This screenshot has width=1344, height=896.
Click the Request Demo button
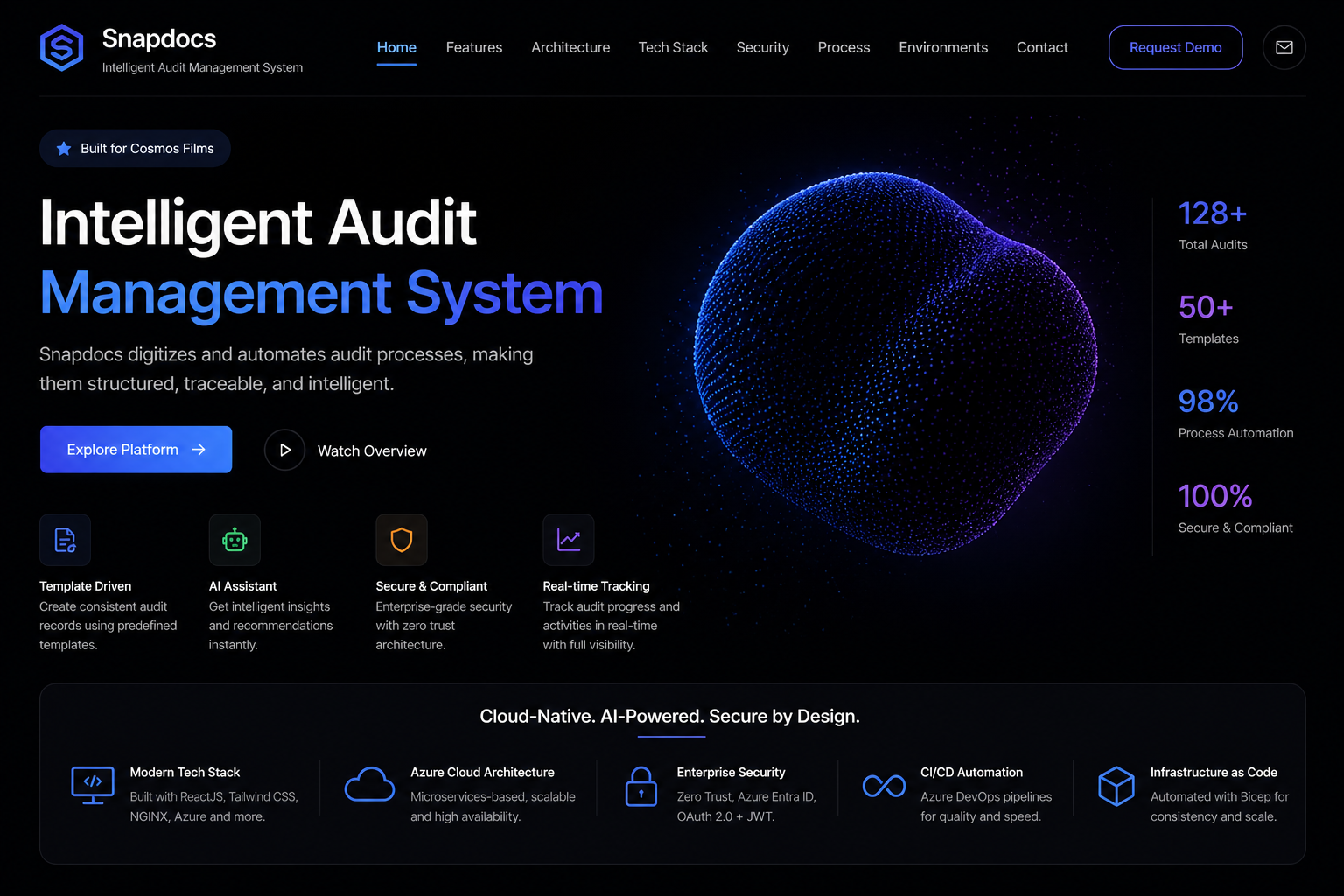(1175, 47)
